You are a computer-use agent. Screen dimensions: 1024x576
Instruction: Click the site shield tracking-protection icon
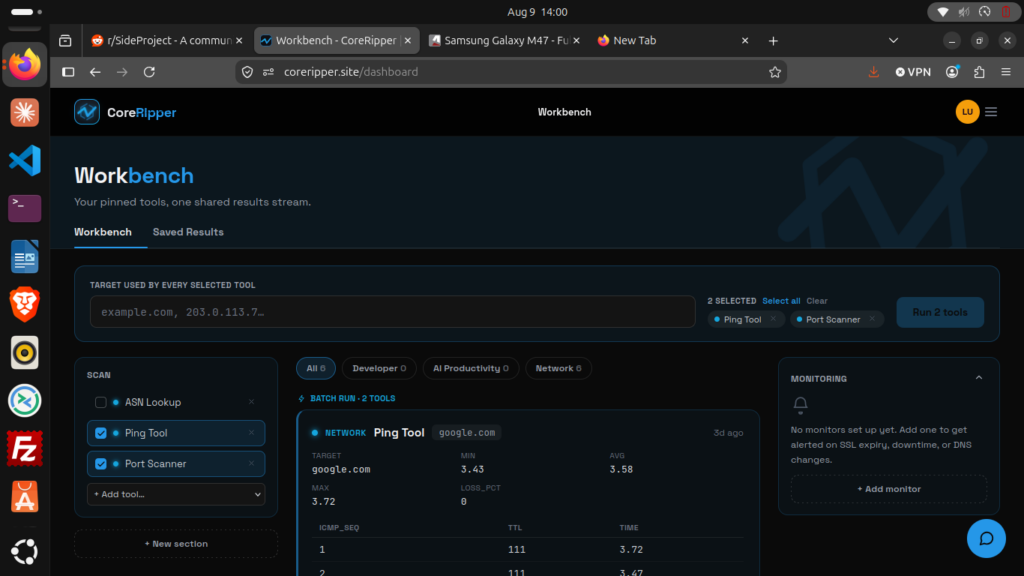pyautogui.click(x=247, y=72)
